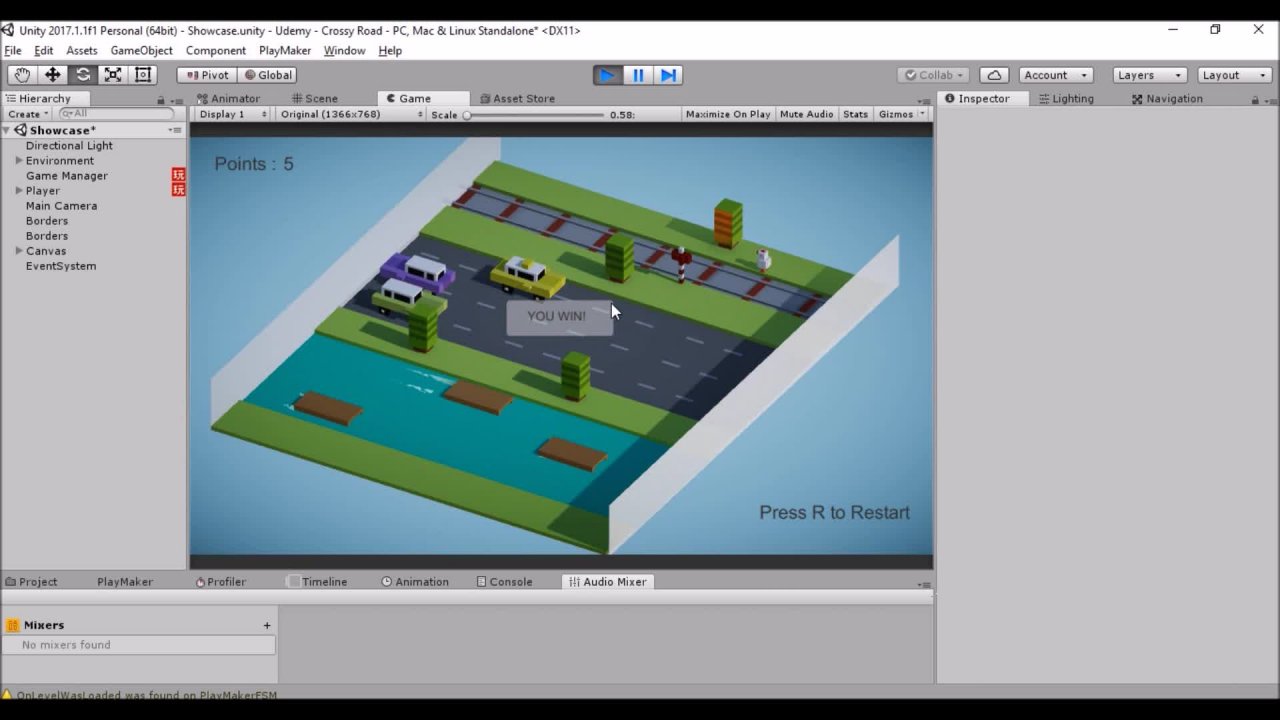Select the Rect transform tool
This screenshot has width=1280, height=720.
pos(143,75)
